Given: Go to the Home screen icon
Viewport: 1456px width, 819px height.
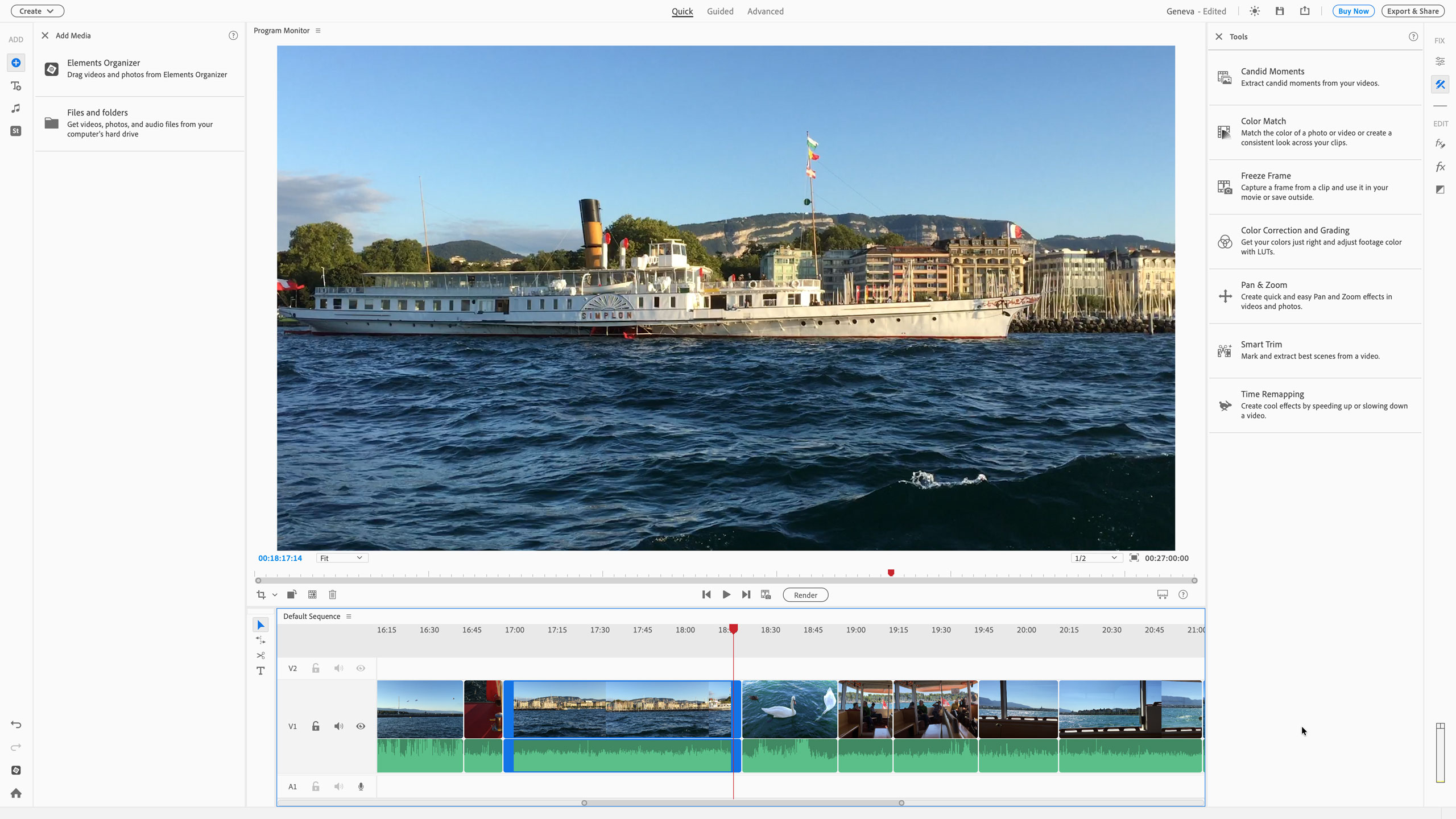Looking at the screenshot, I should point(16,793).
